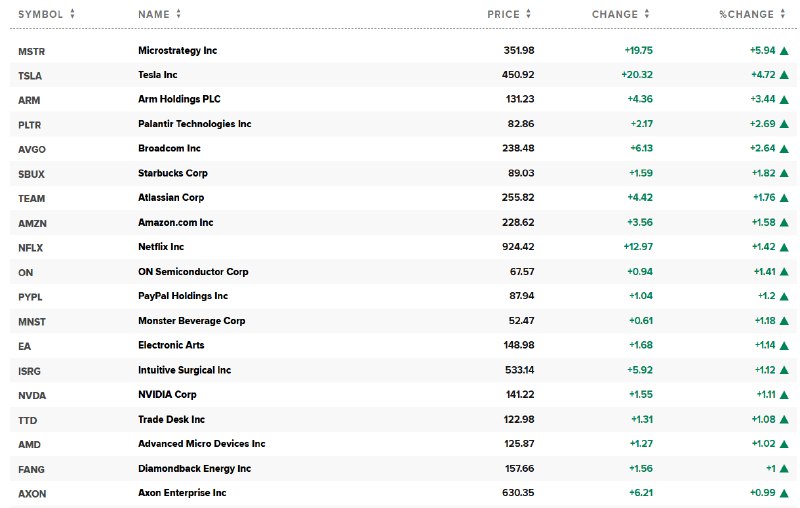Image resolution: width=800 pixels, height=508 pixels.
Task: Click the +6.21 change value
Action: tap(641, 493)
